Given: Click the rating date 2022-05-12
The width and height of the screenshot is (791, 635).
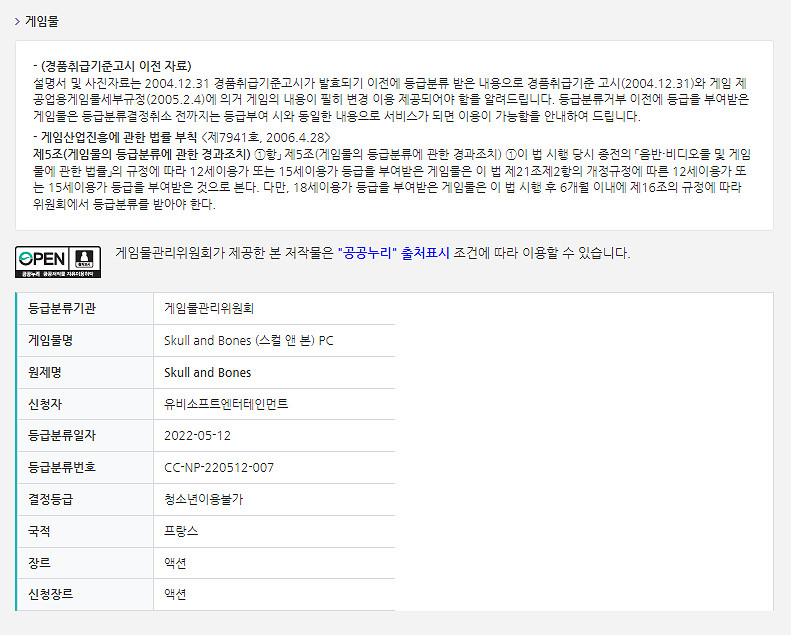Looking at the screenshot, I should 197,436.
